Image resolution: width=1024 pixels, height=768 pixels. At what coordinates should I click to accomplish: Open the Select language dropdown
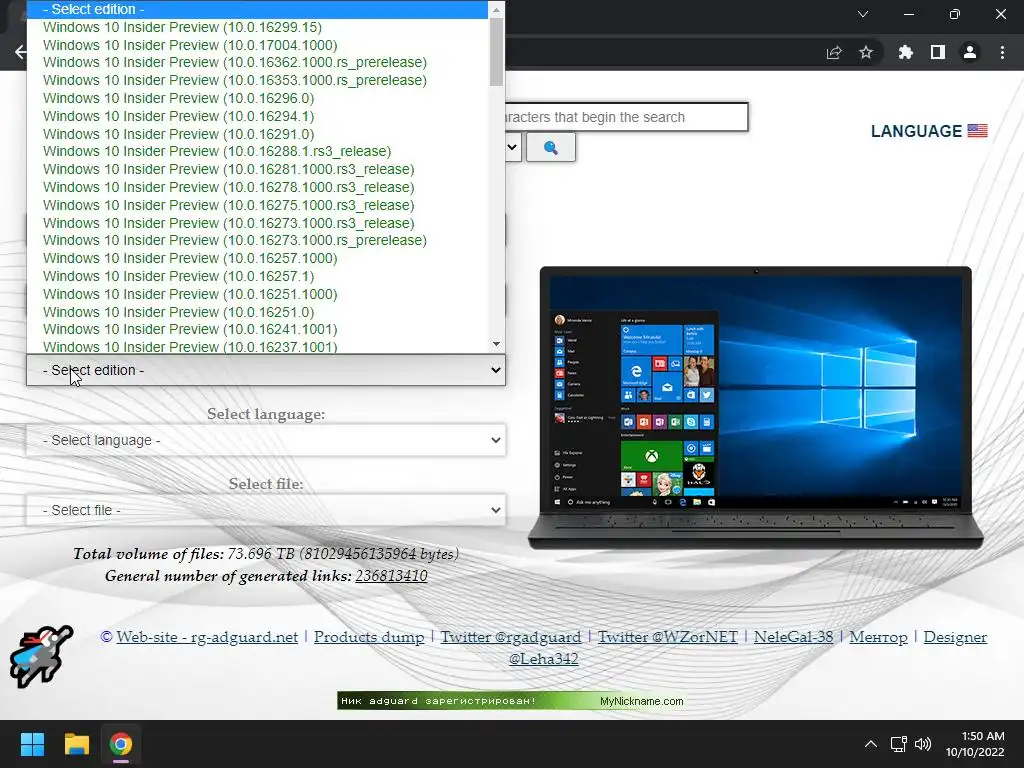pos(266,440)
